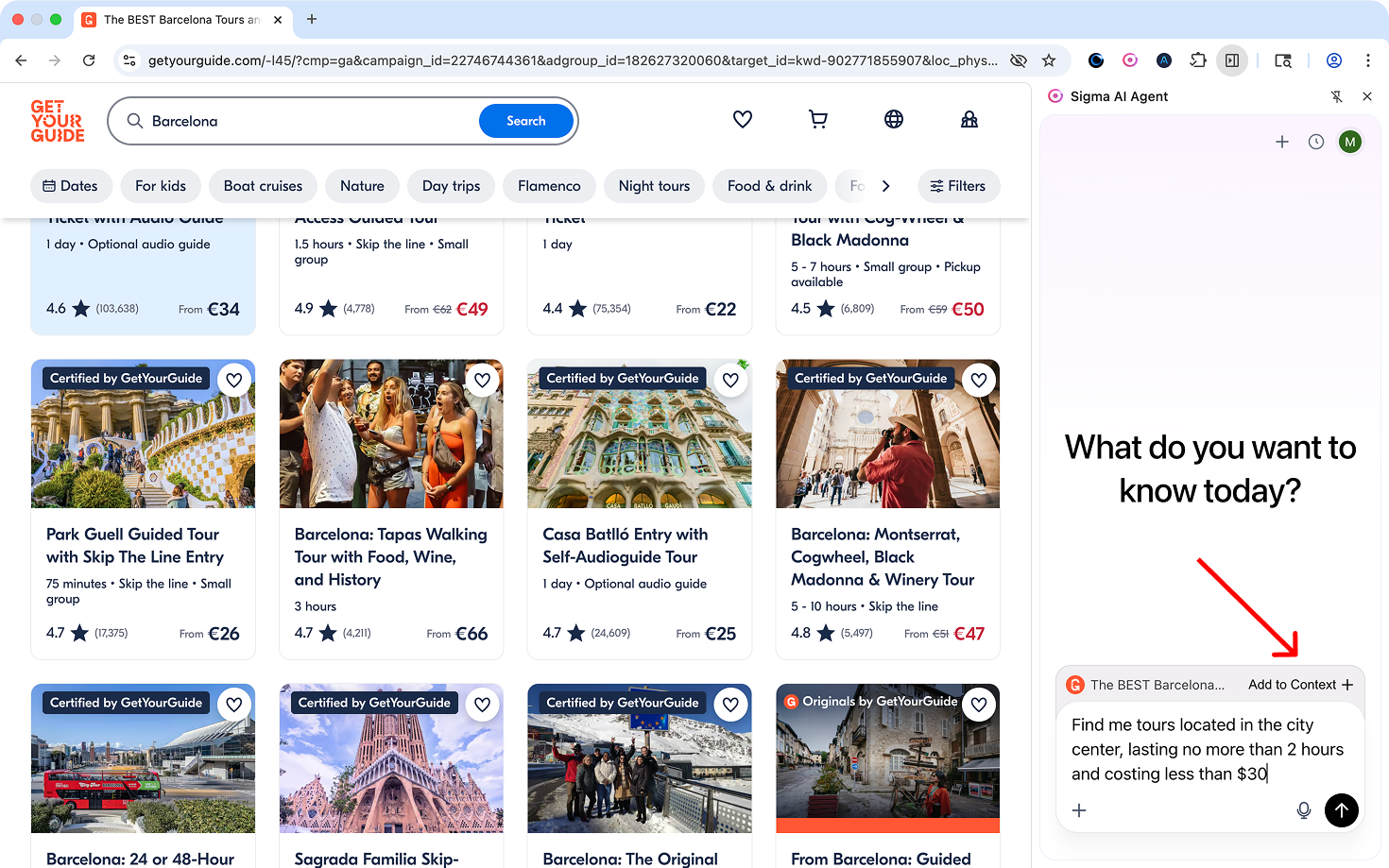Click the €66 price on Tapas tour card
The image size is (1389, 868).
click(472, 634)
